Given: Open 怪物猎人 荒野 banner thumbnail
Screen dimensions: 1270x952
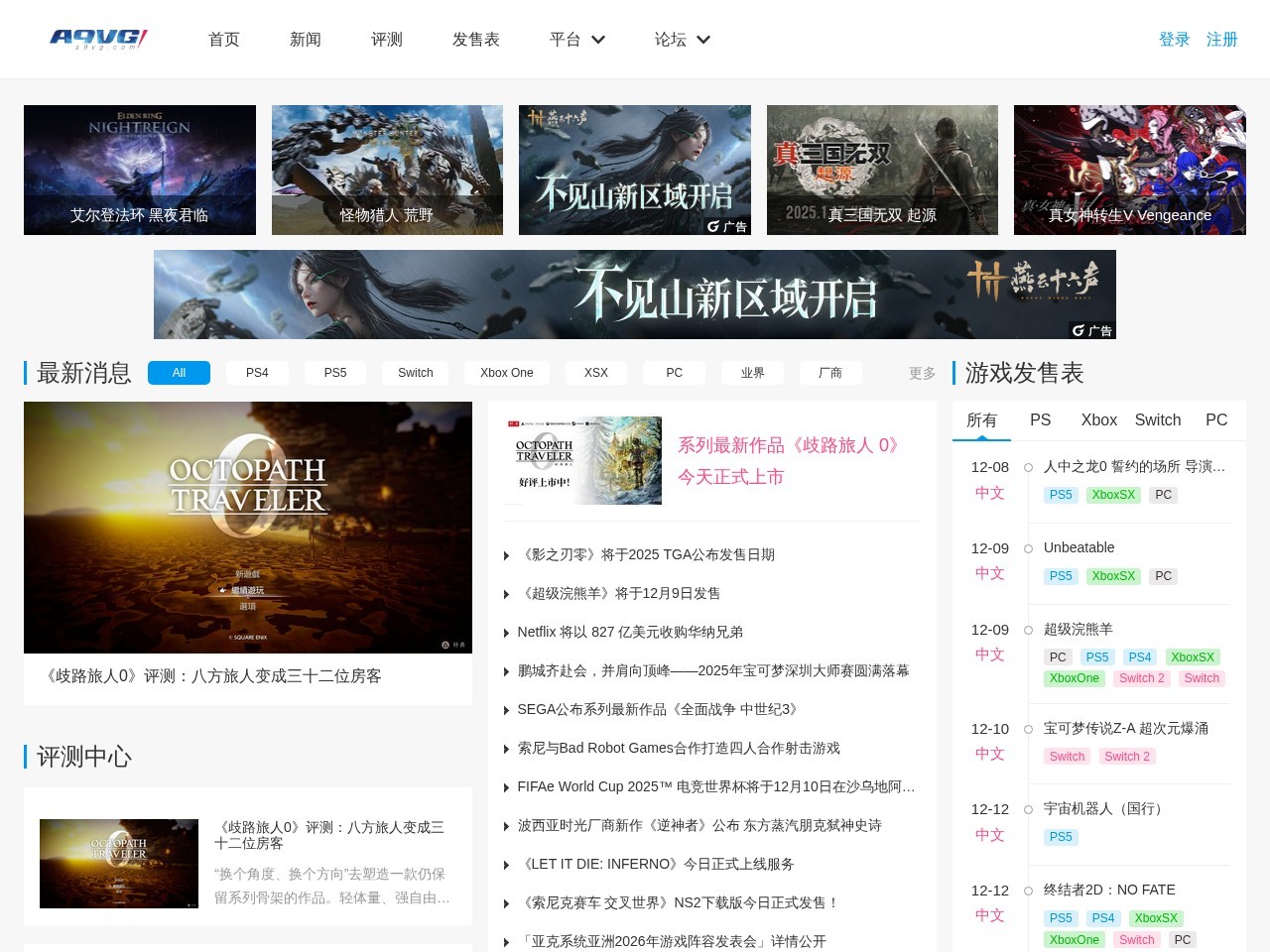Looking at the screenshot, I should click(387, 170).
